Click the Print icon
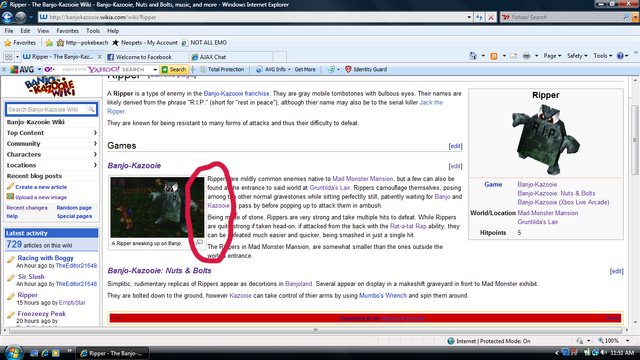Image resolution: width=640 pixels, height=360 pixels. tap(527, 56)
